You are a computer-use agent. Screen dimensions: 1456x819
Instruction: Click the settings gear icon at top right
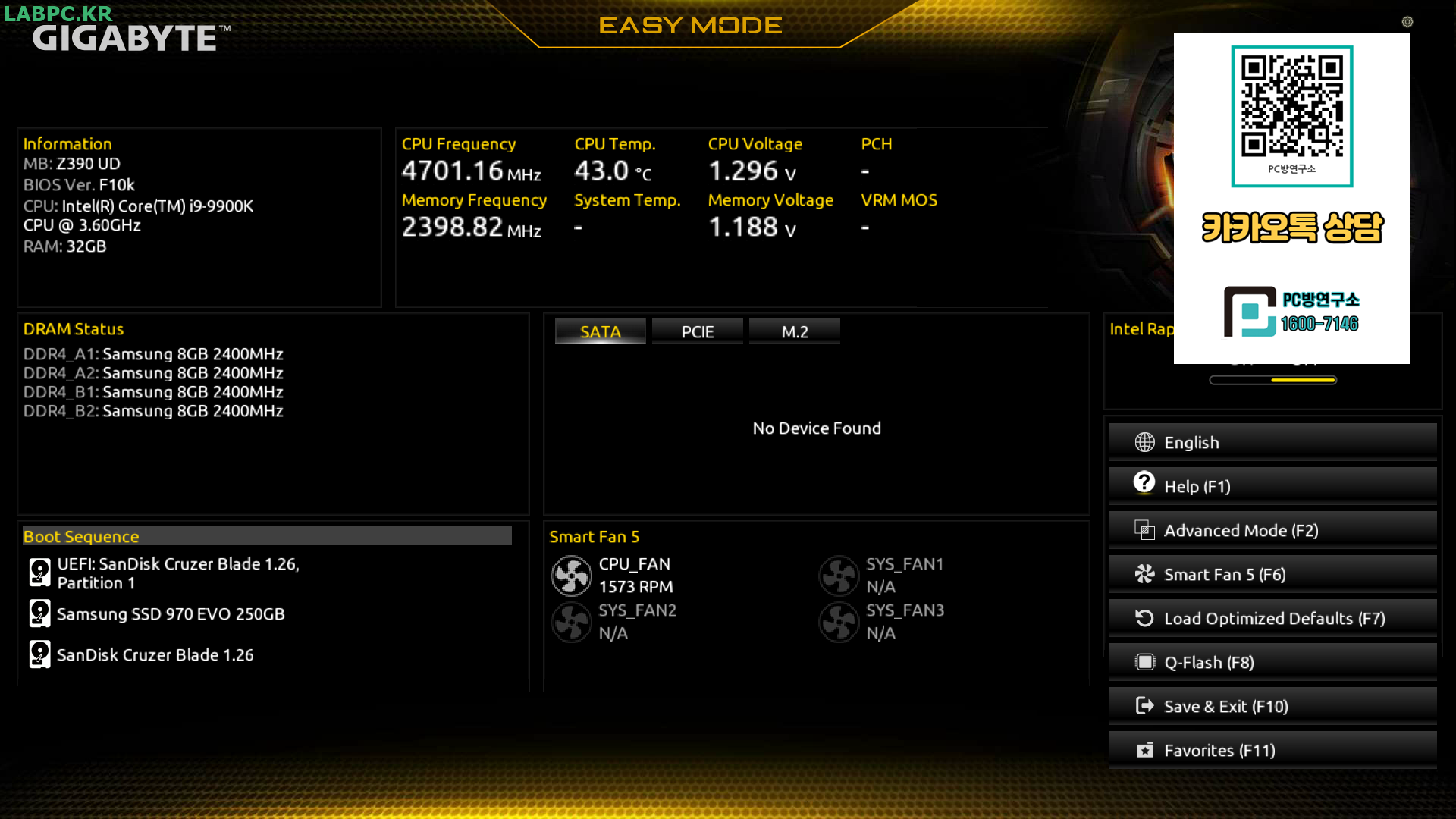[x=1407, y=22]
